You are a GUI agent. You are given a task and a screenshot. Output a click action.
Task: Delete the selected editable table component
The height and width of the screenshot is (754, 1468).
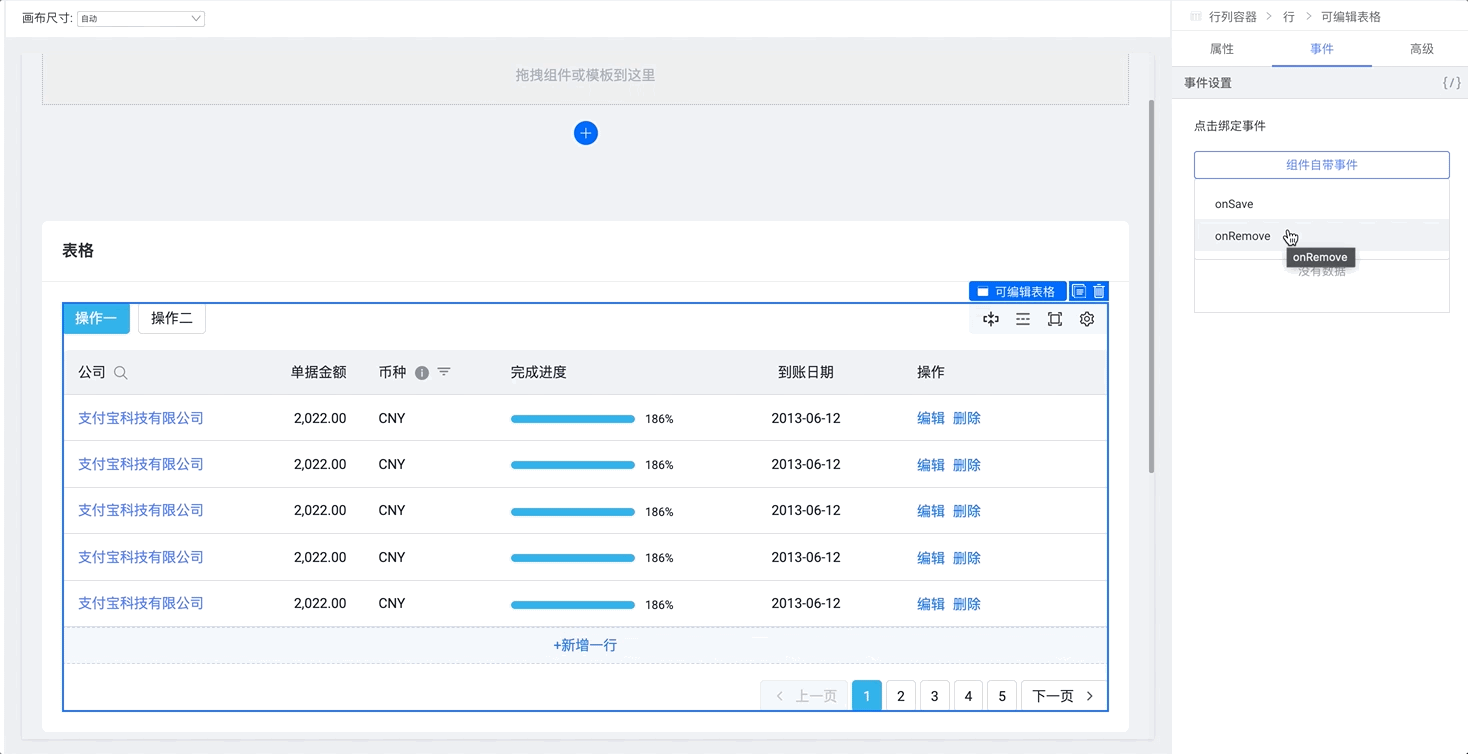(1099, 291)
